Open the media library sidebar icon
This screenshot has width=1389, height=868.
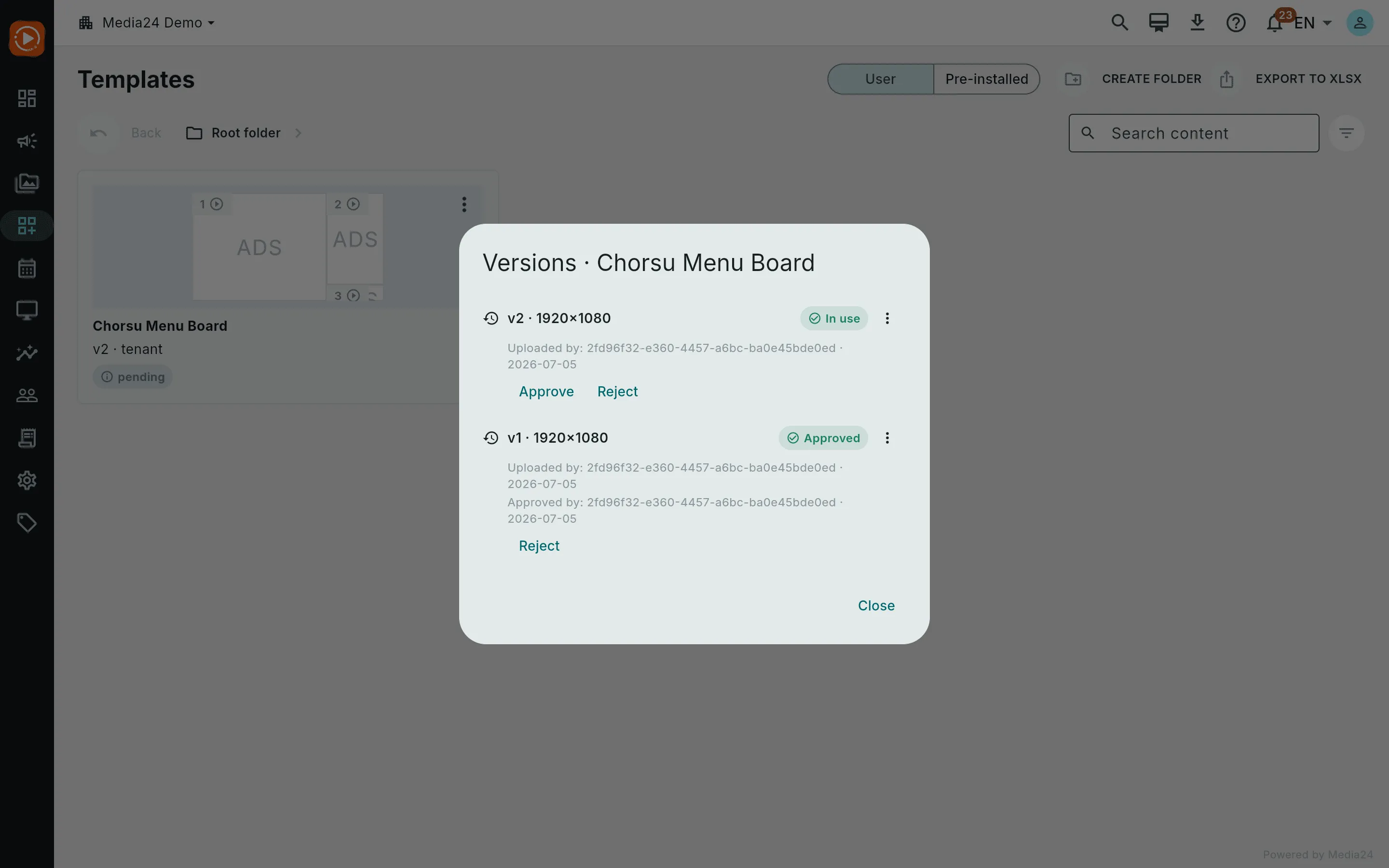tap(27, 183)
